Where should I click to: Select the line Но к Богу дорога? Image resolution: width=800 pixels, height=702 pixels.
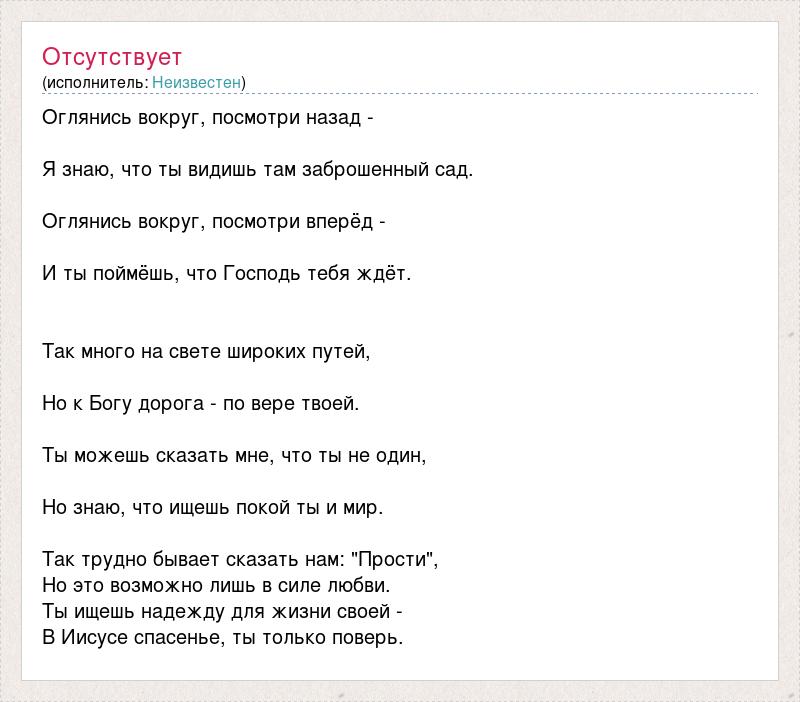coord(200,403)
